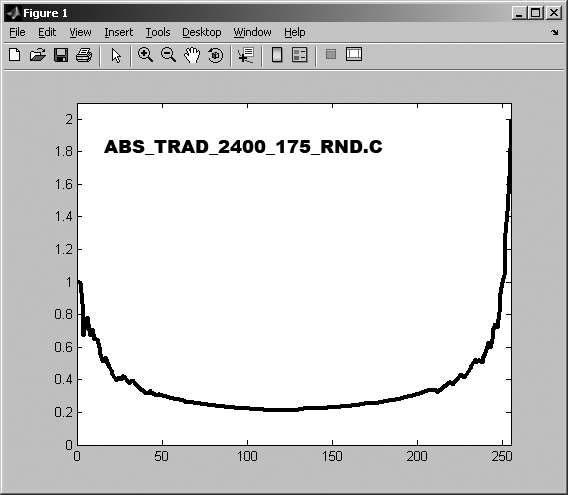Activate the Data Cursor tool

(246, 55)
